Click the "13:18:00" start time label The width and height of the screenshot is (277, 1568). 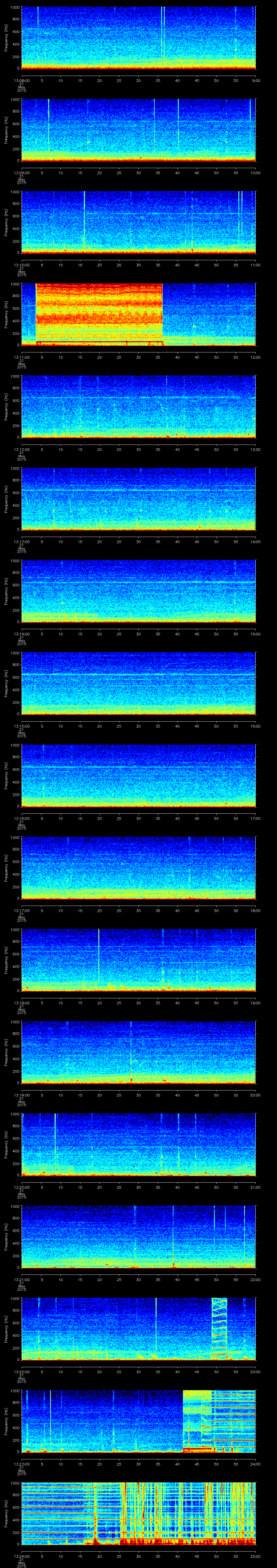(x=21, y=1003)
